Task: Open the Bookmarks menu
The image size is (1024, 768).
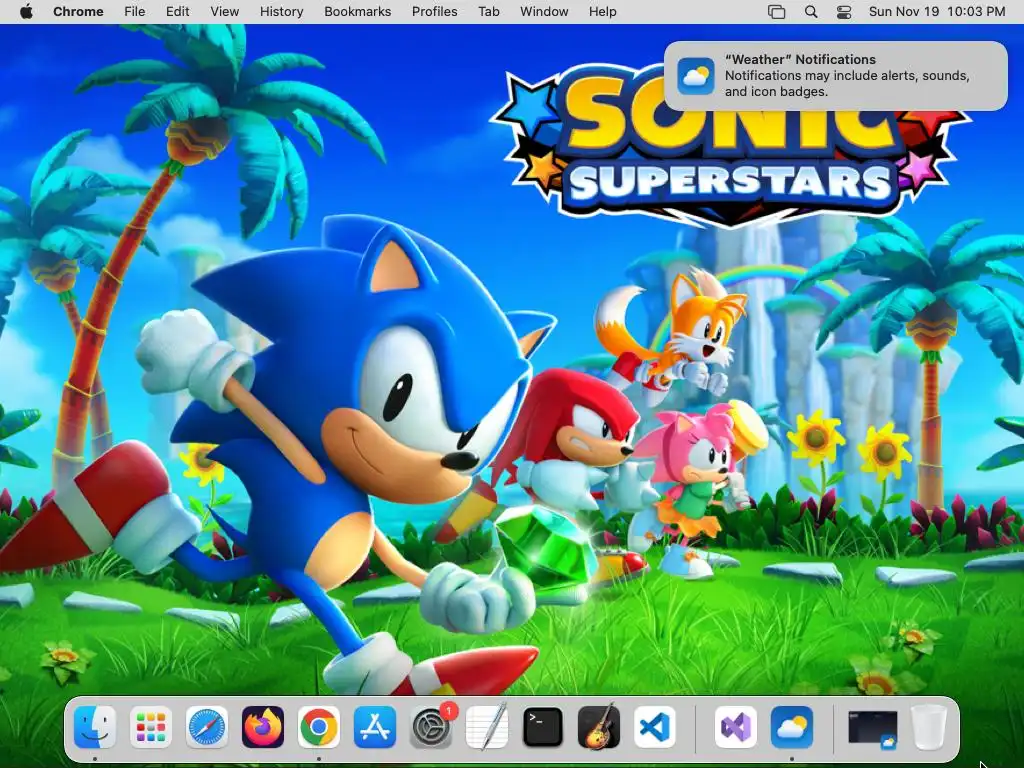Action: (358, 12)
